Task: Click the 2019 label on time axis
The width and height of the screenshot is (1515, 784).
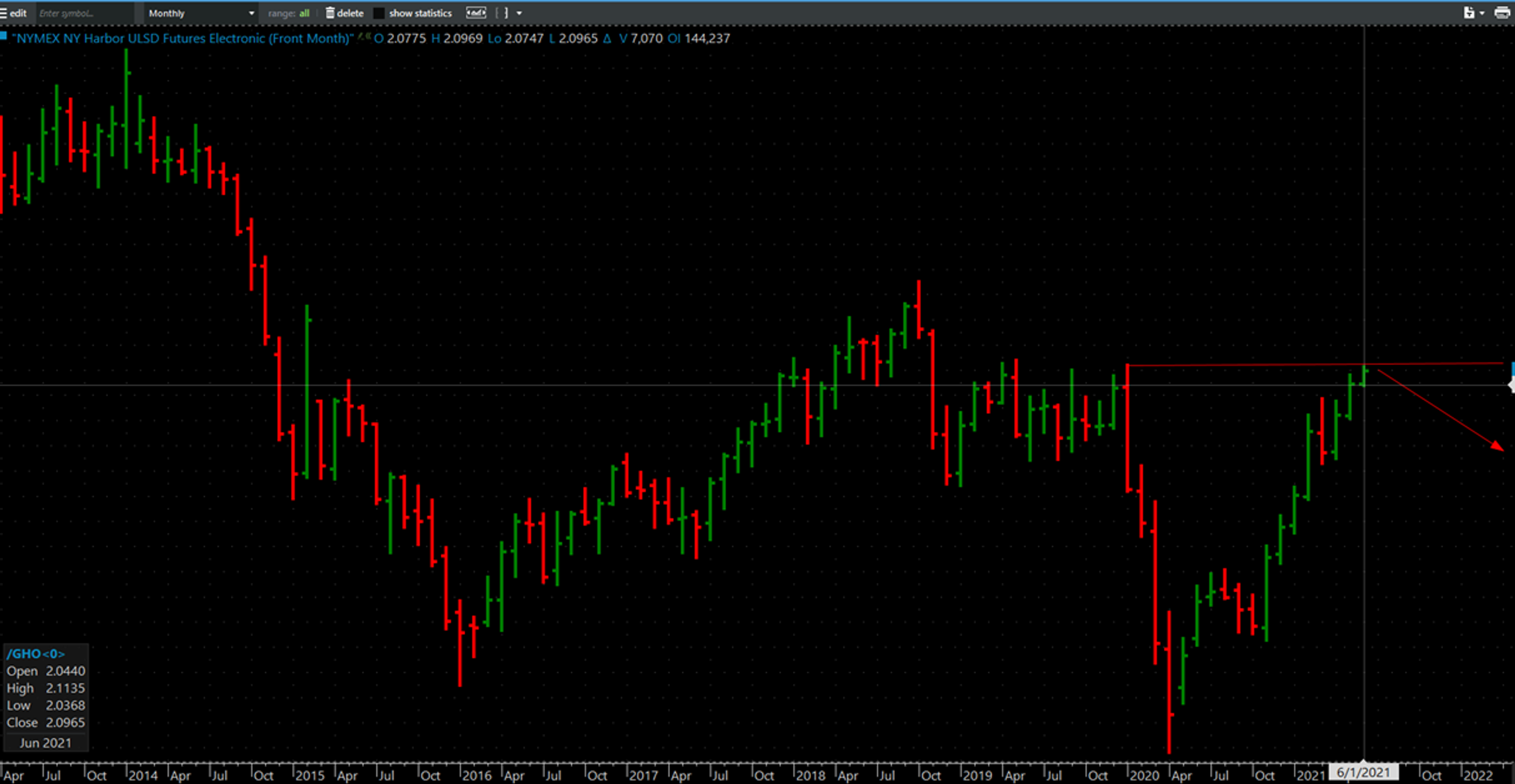Action: (978, 775)
